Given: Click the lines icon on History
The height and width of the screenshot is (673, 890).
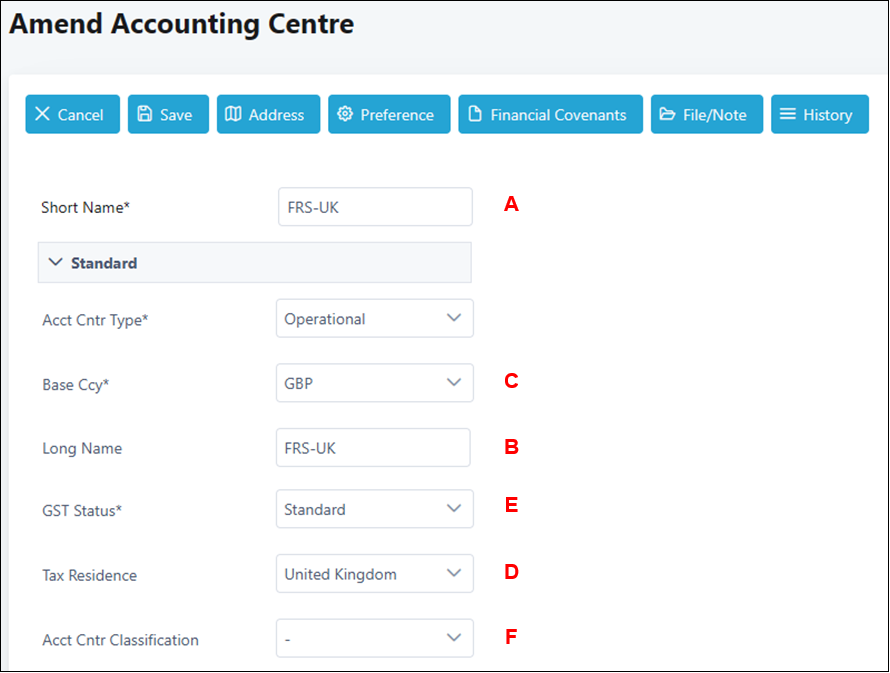Looking at the screenshot, I should click(788, 114).
